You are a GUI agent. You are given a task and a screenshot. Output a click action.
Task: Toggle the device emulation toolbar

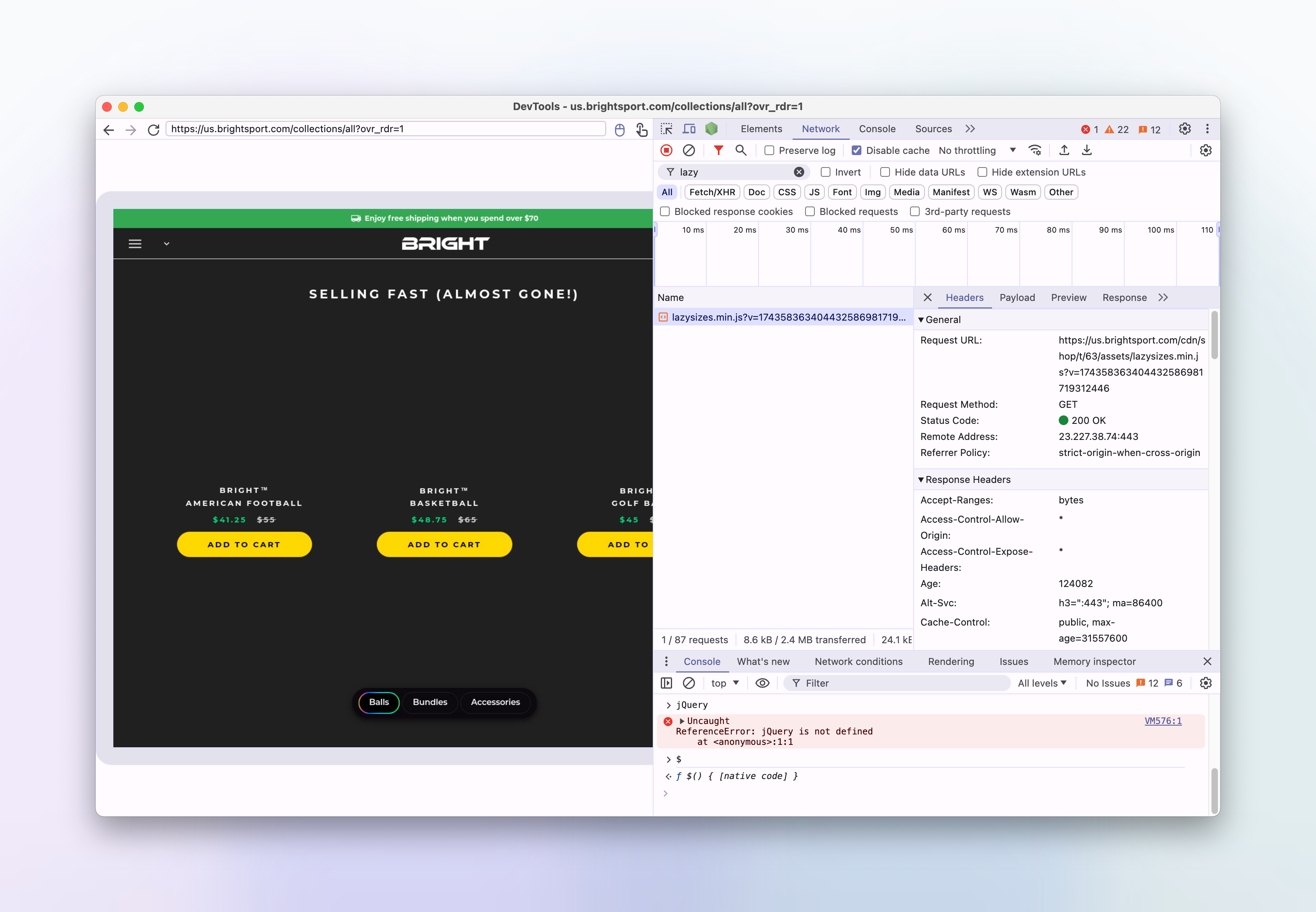click(689, 129)
